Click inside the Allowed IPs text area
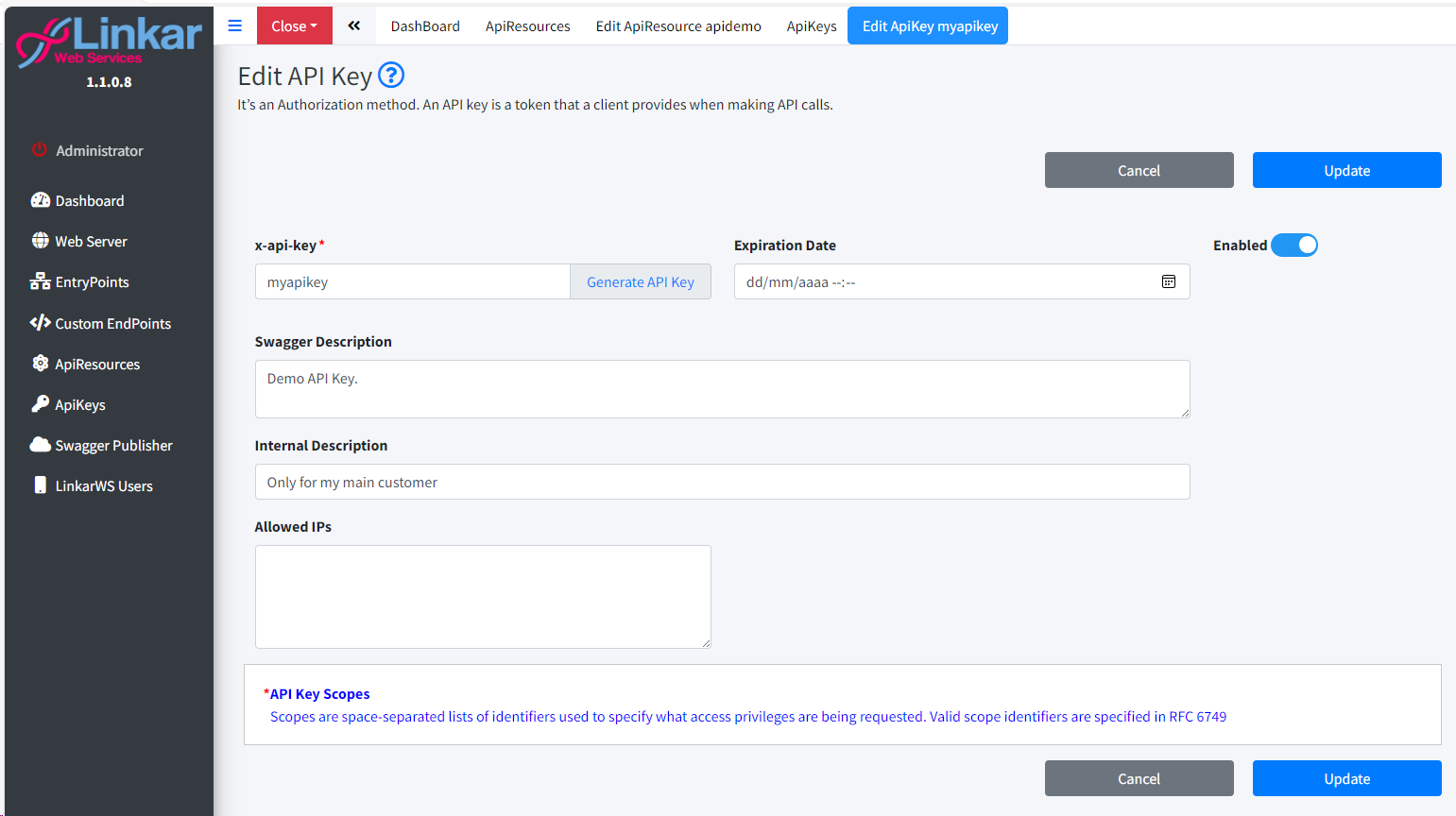1456x816 pixels. coord(482,596)
